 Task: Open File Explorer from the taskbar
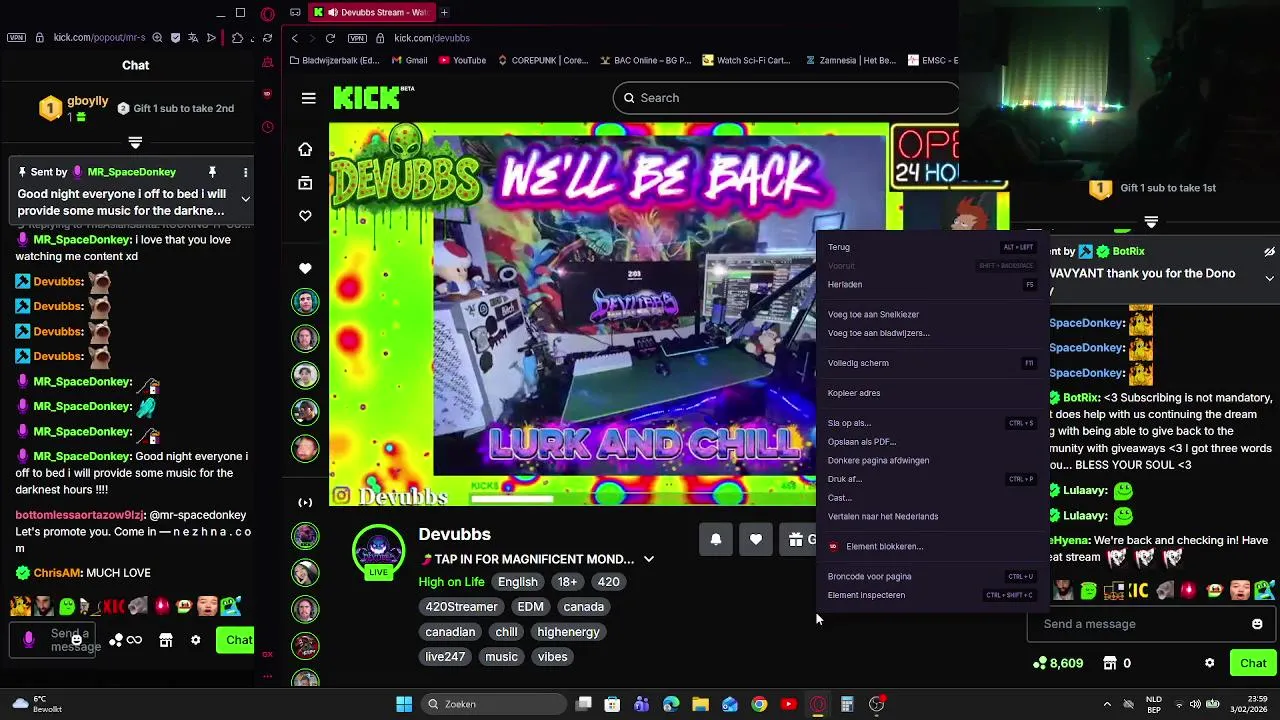tap(700, 704)
